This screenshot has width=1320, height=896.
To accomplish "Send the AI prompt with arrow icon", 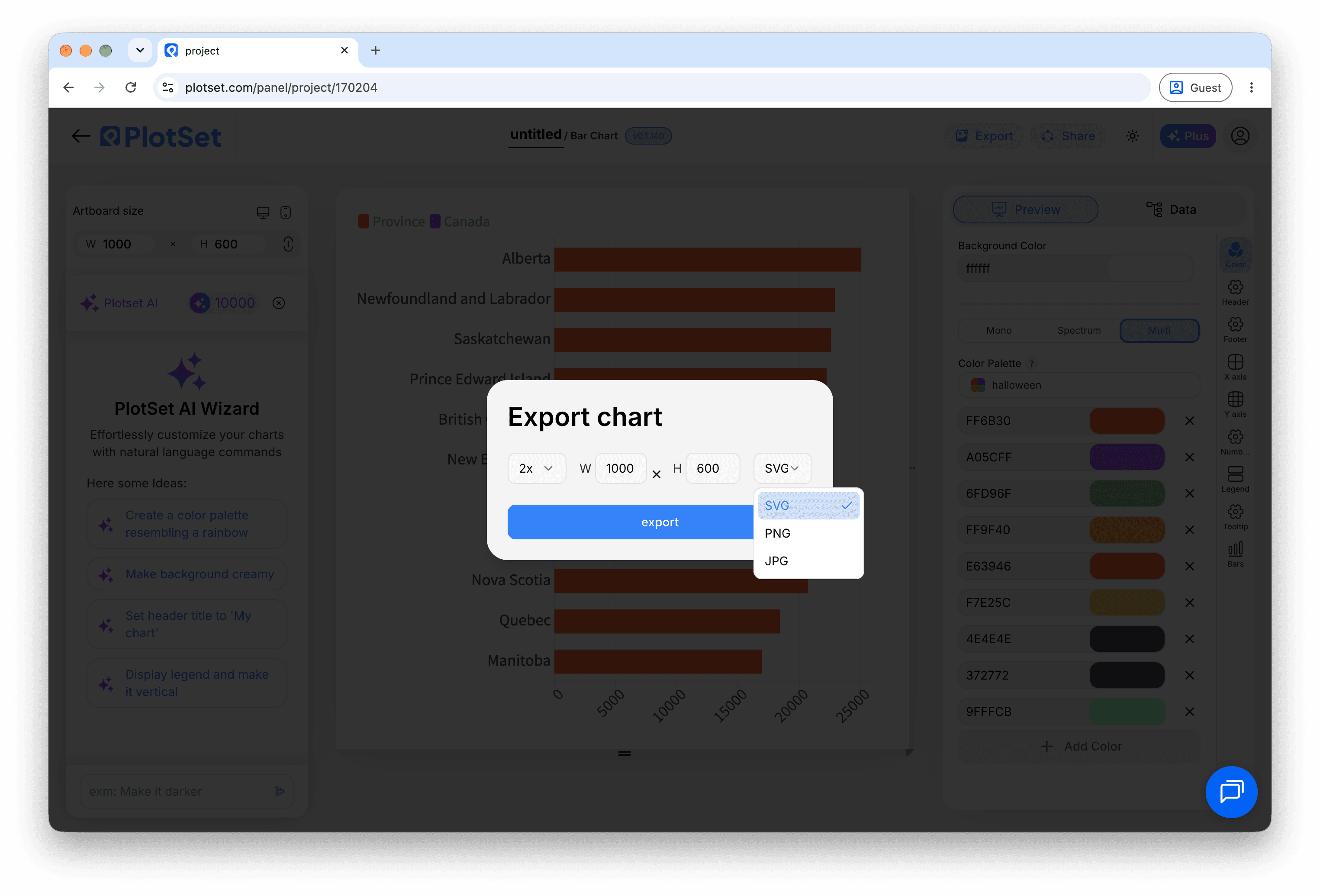I will (x=280, y=791).
